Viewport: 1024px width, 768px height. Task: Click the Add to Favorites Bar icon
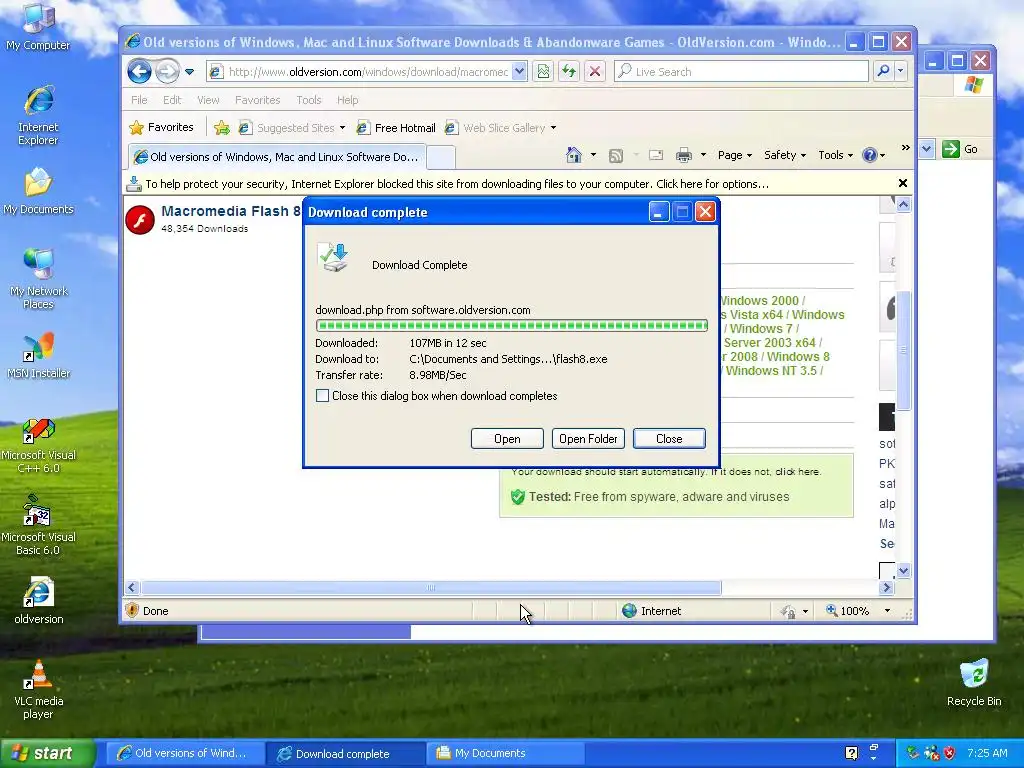tap(222, 128)
